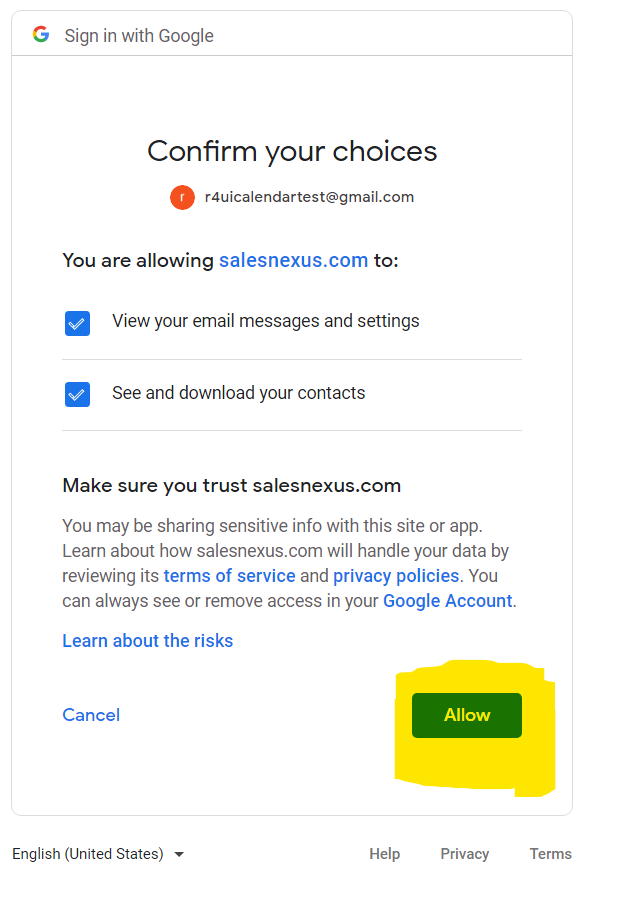The width and height of the screenshot is (622, 907).
Task: Click the r4uicalendartest@gmail.com account email
Action: pyautogui.click(x=309, y=197)
